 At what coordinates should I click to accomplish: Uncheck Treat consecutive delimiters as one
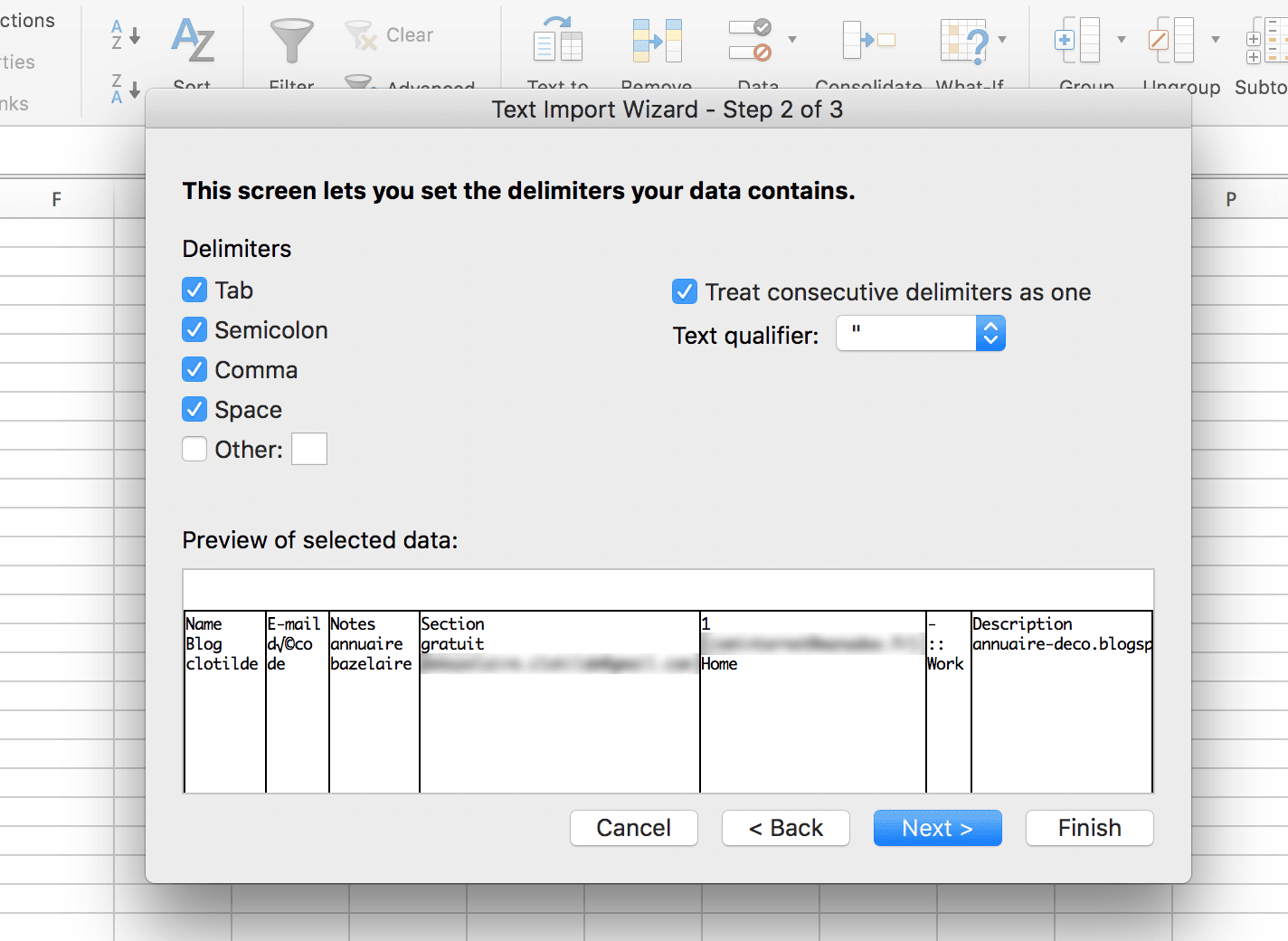(x=685, y=292)
